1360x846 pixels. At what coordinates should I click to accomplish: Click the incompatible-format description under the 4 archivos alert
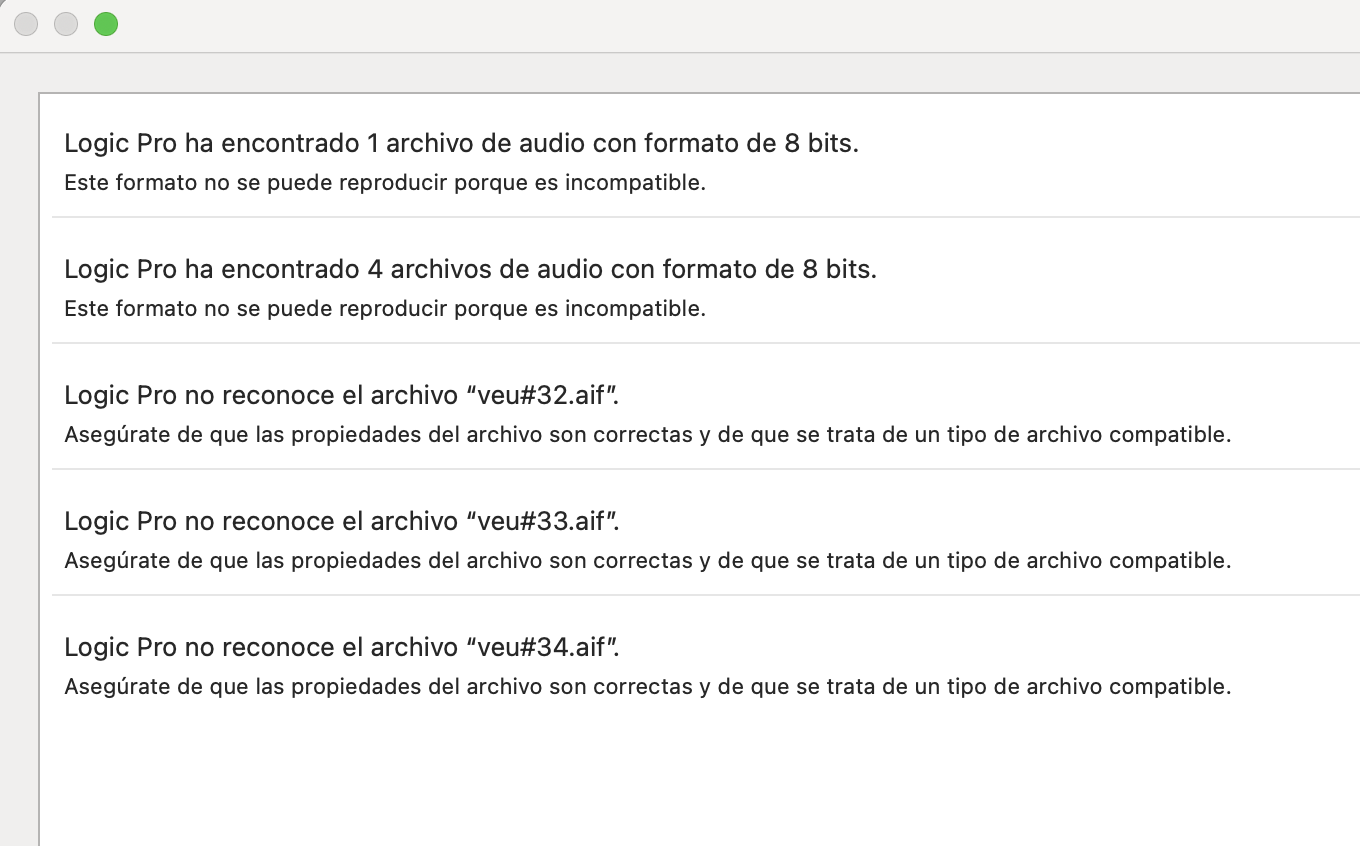point(385,309)
